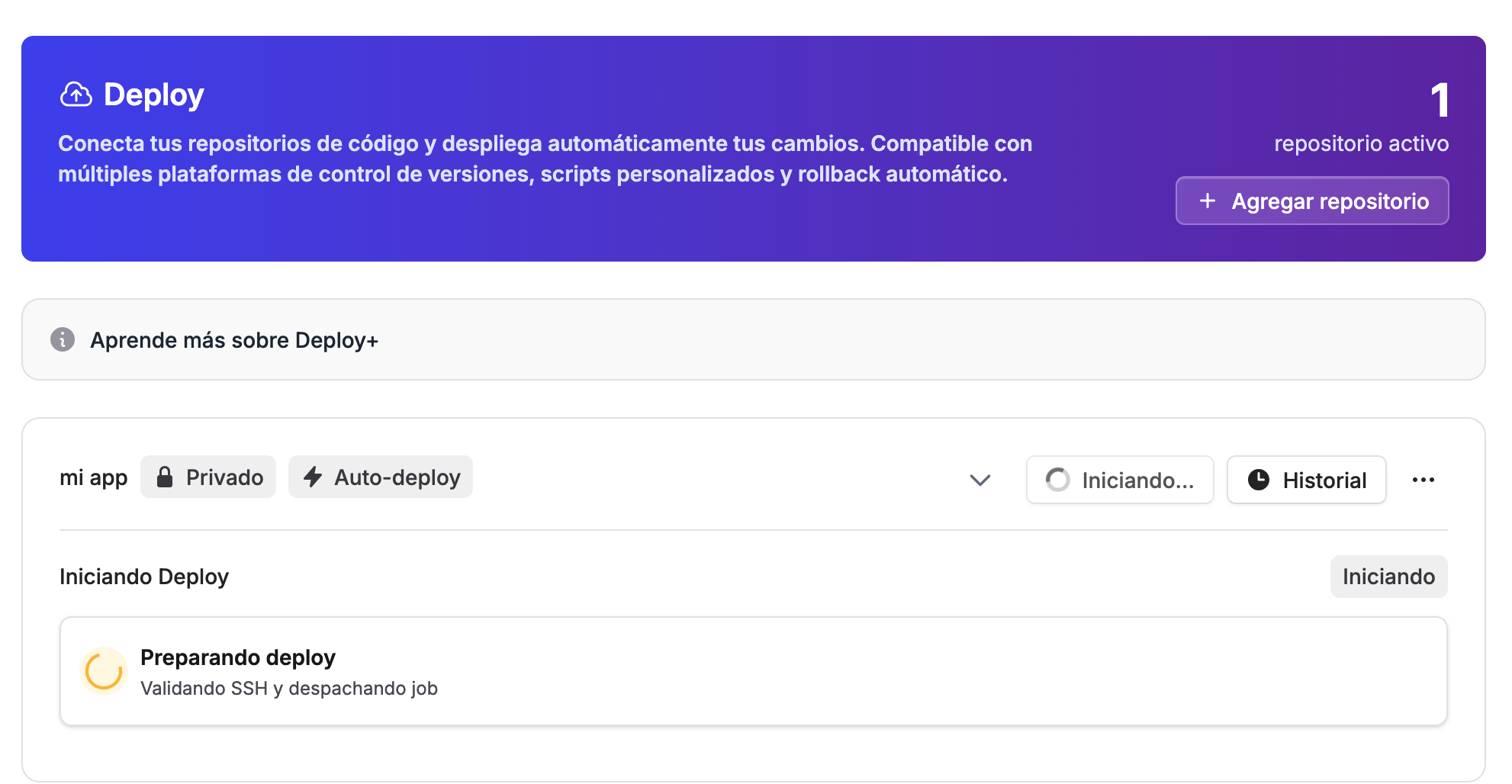1512x784 pixels.
Task: Click the lightning bolt icon on Auto-deploy
Action: click(x=313, y=477)
